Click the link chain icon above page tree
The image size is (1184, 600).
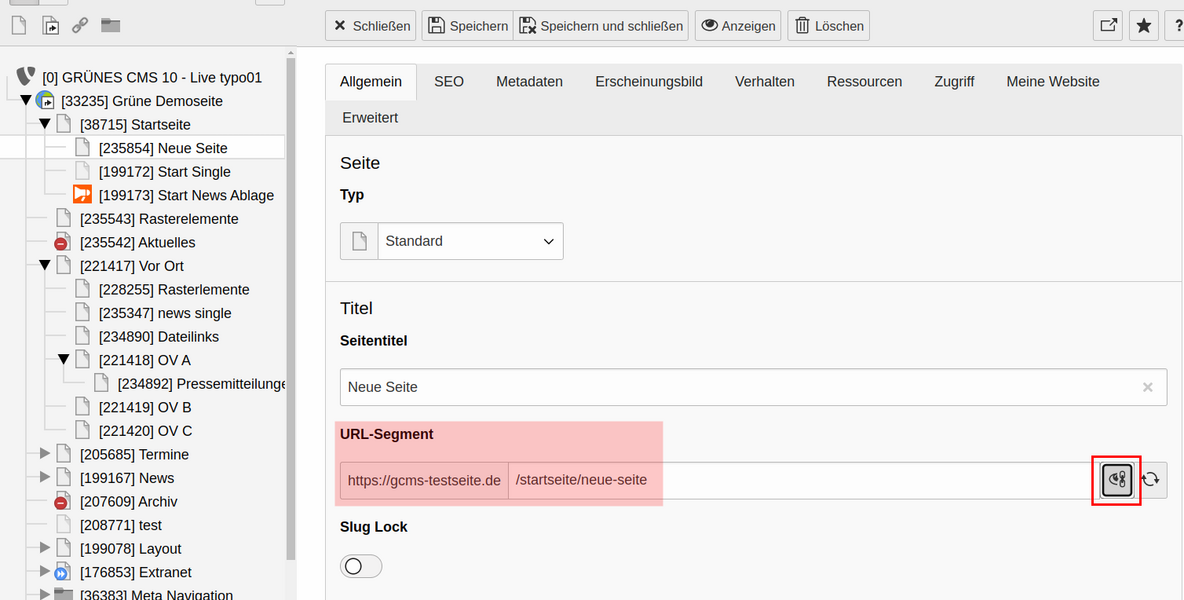[x=80, y=26]
